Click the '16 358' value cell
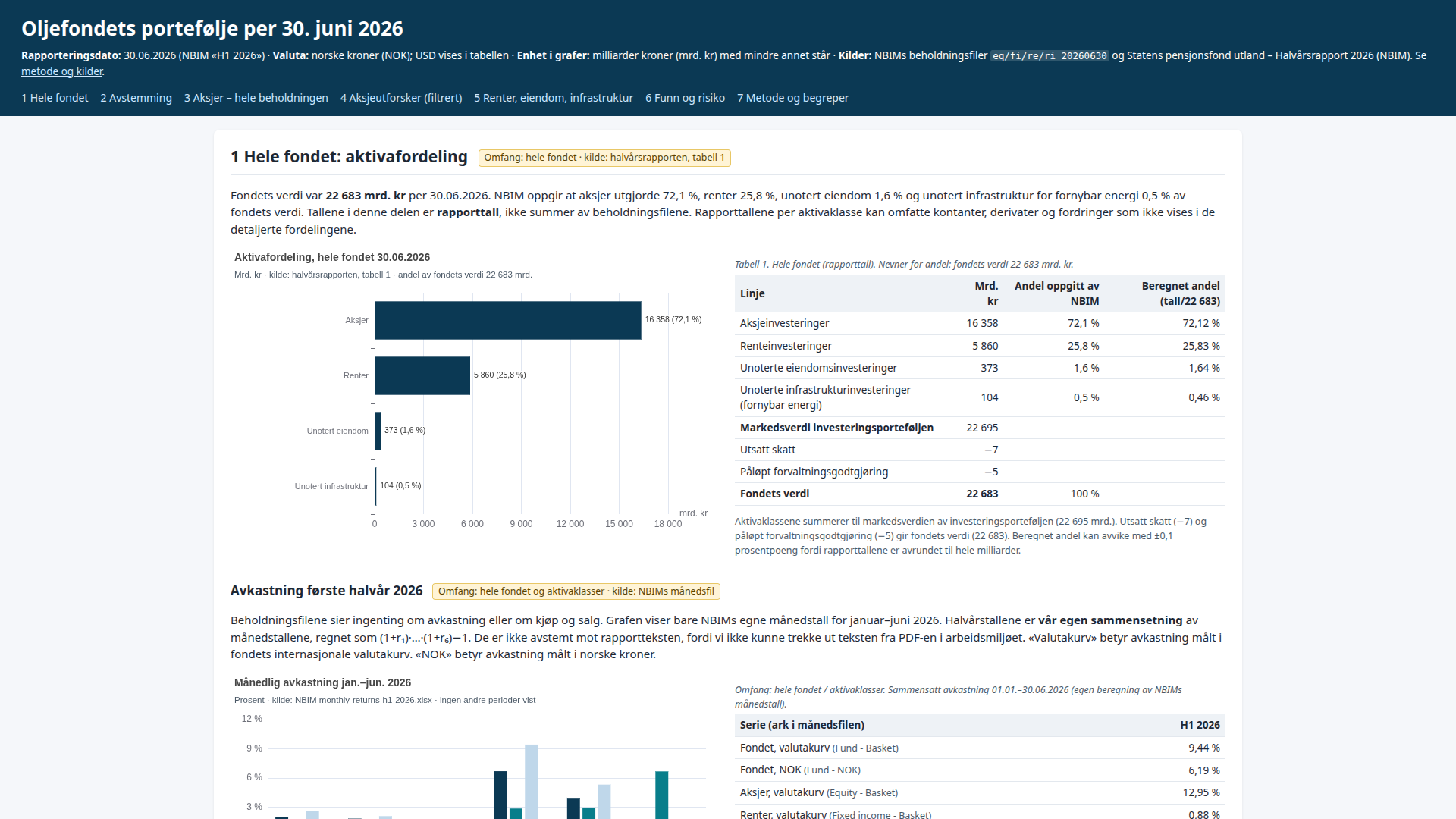 [x=982, y=323]
